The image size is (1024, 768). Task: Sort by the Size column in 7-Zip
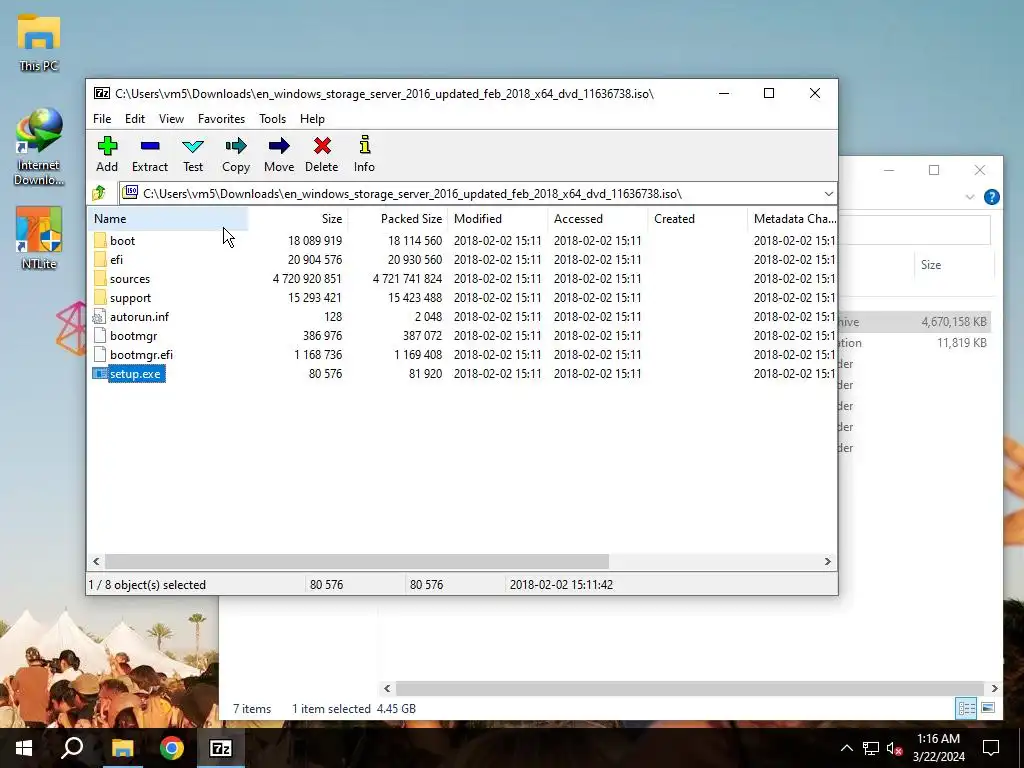click(298, 219)
